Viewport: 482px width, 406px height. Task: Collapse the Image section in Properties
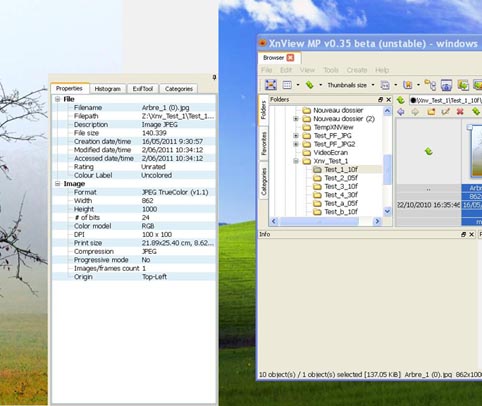58,184
